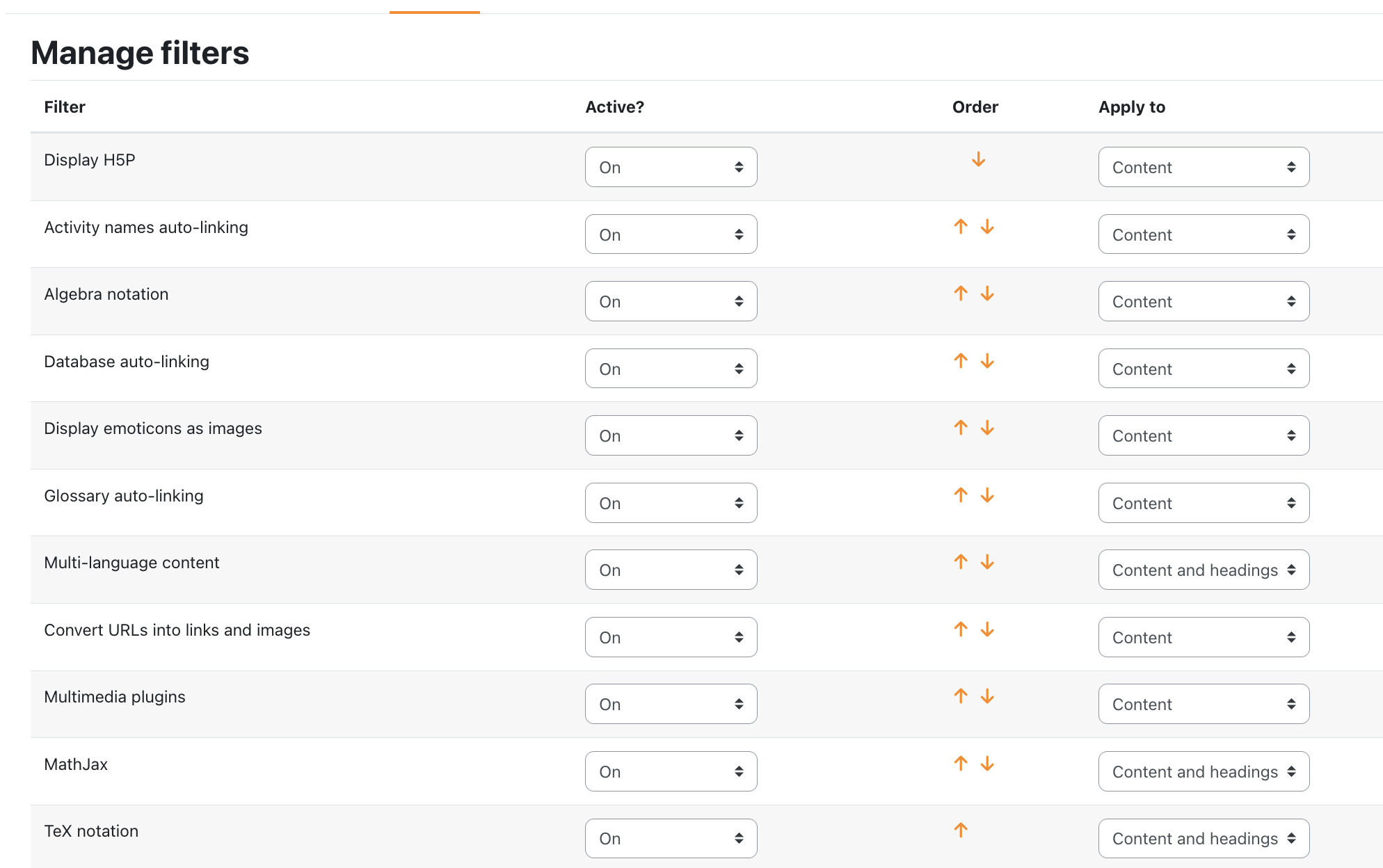Click the Order column header
This screenshot has width=1383, height=868.
click(x=975, y=107)
